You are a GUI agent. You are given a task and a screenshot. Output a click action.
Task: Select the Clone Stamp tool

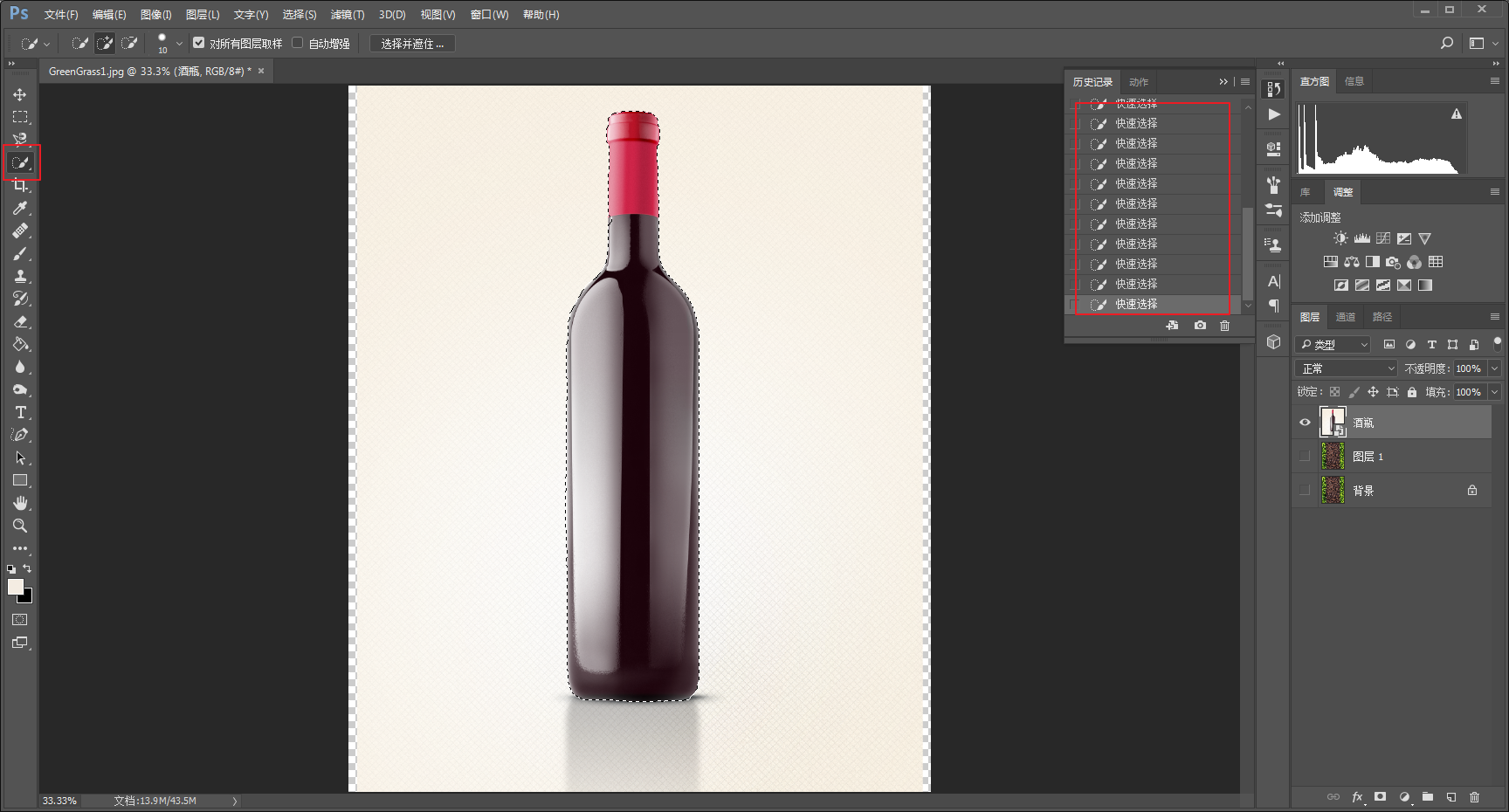pyautogui.click(x=20, y=276)
